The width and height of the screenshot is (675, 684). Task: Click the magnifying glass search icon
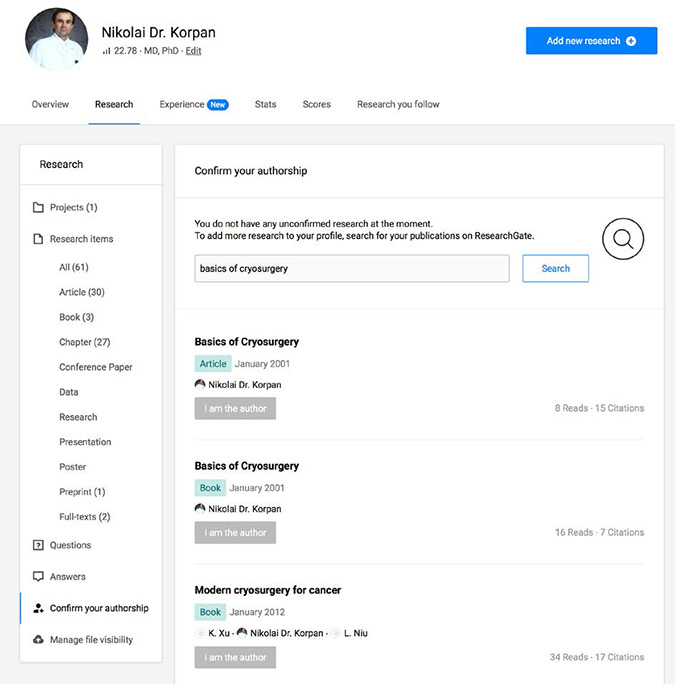(x=622, y=239)
